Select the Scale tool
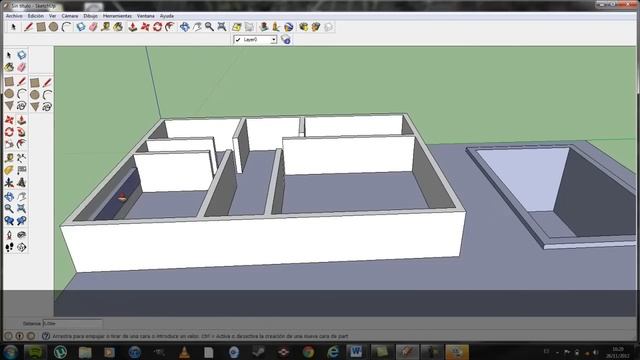 (9, 144)
